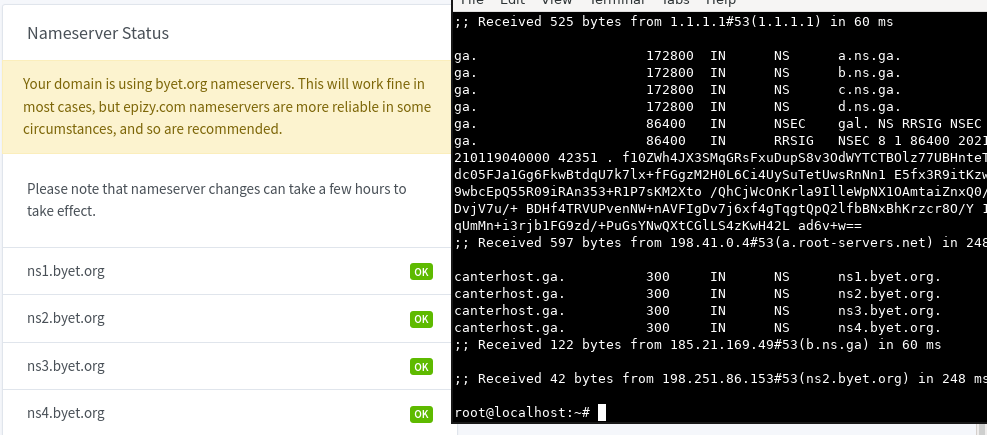Click the 'Received 525 bytes from 1.1.1.1' terminal line

tap(674, 21)
